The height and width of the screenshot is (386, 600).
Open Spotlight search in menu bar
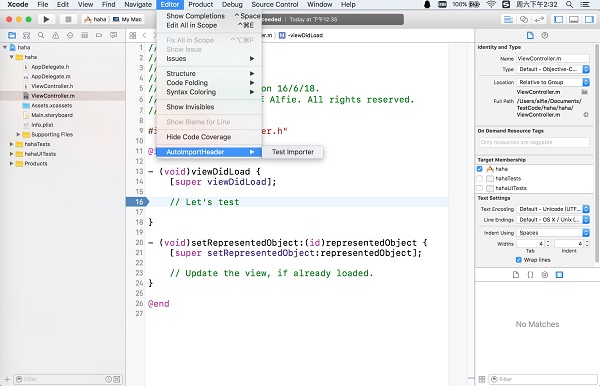(x=569, y=5)
